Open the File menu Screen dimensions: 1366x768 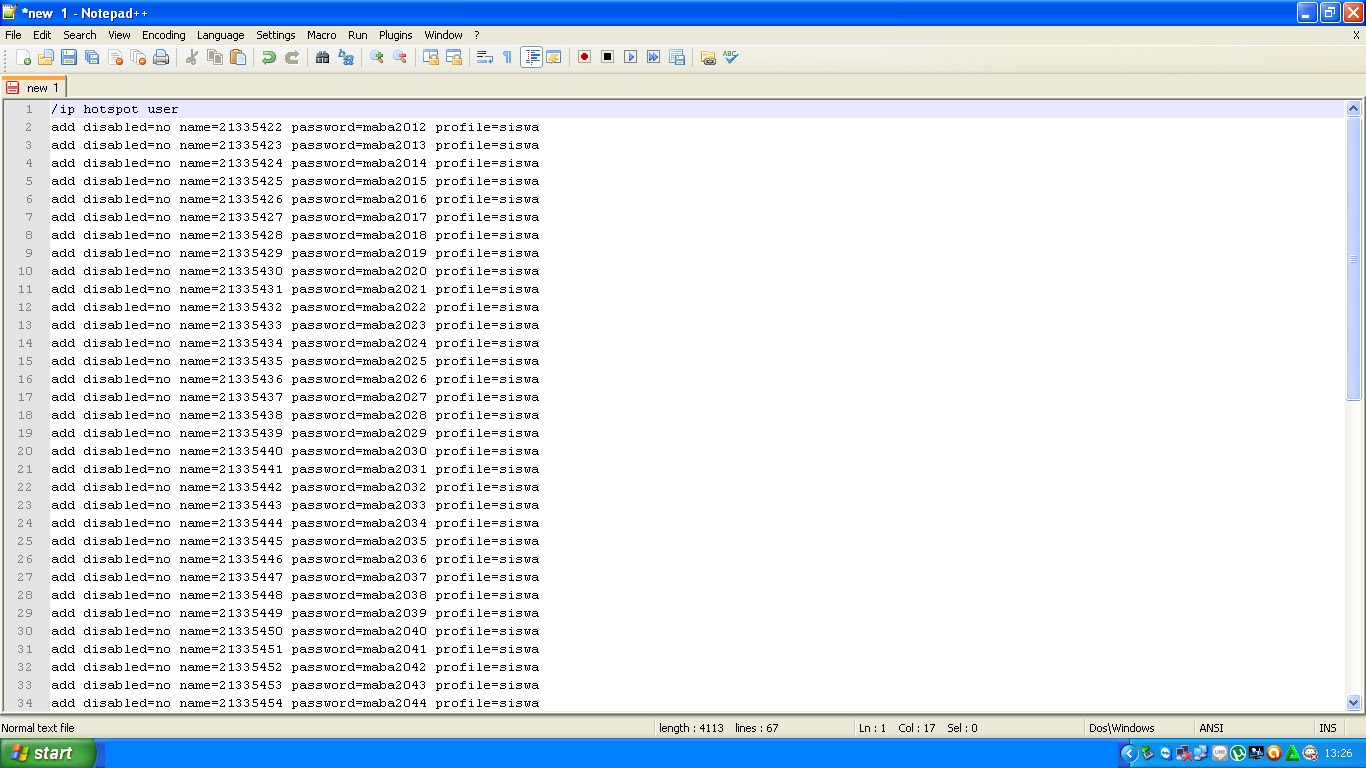point(13,35)
